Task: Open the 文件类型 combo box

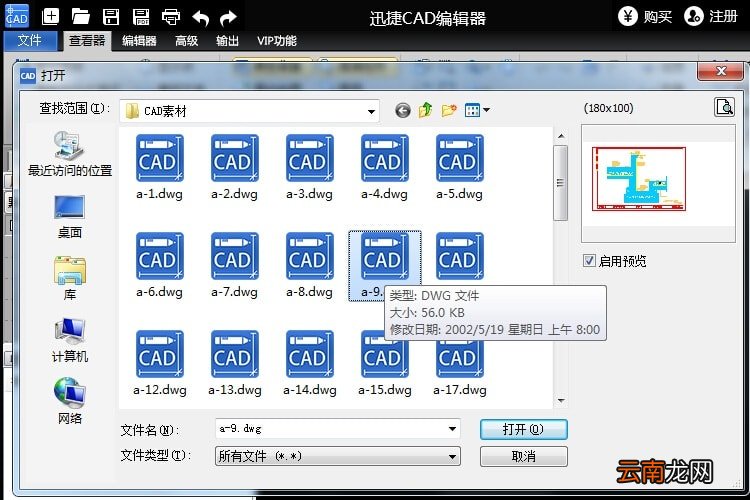Action: tap(338, 456)
